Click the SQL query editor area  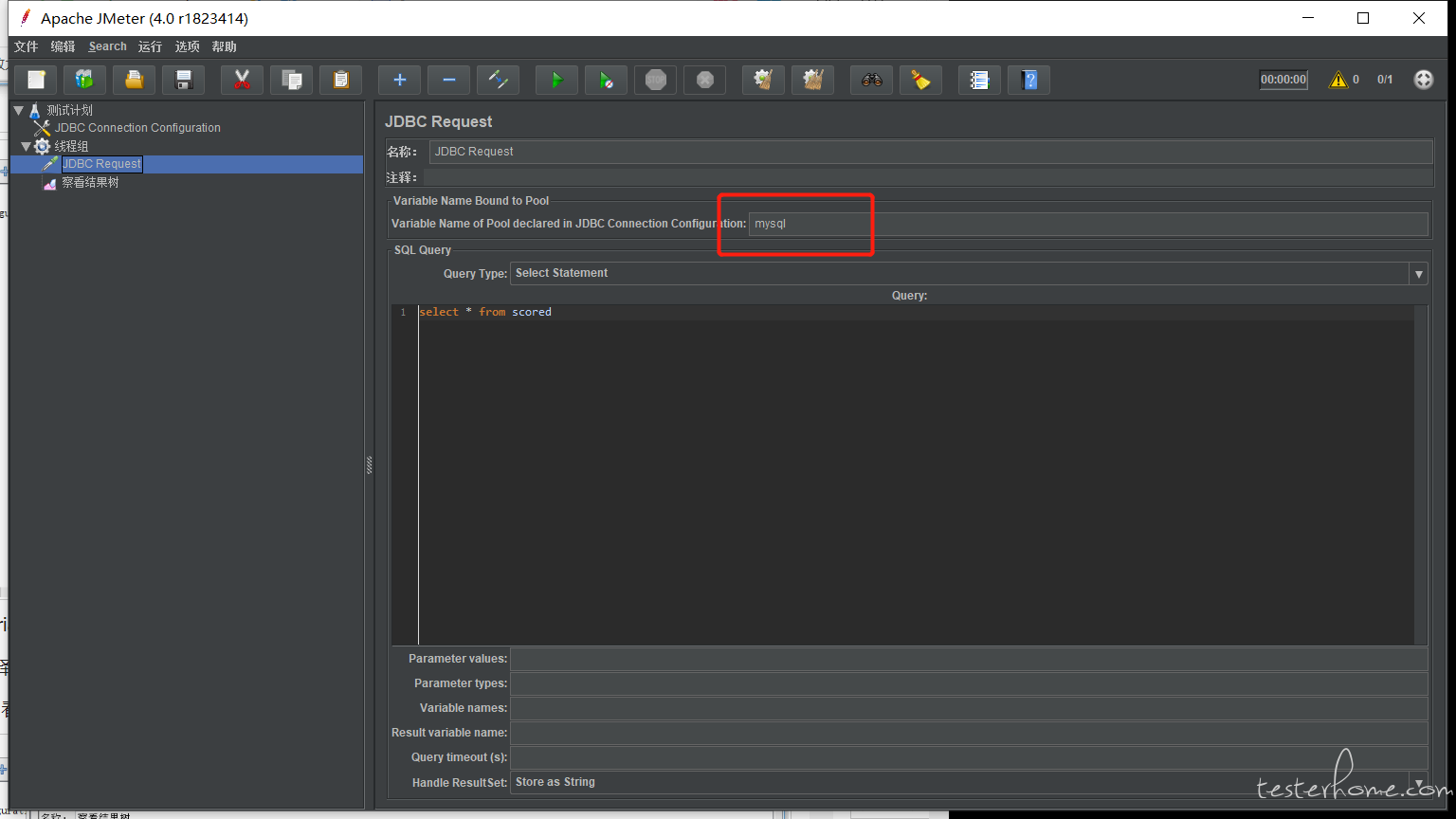click(916, 474)
